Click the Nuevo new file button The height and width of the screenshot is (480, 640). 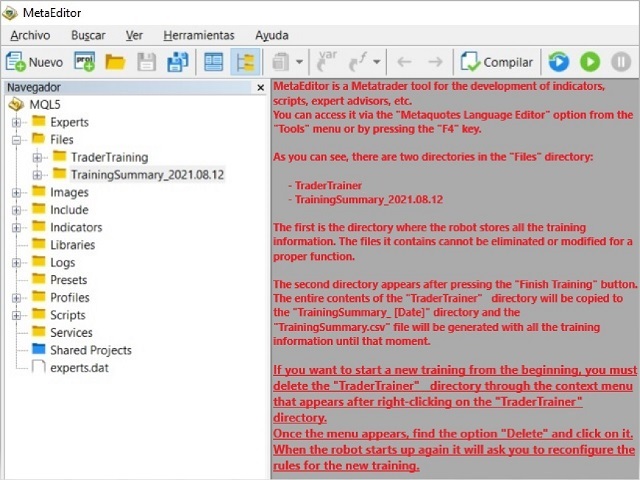click(35, 62)
